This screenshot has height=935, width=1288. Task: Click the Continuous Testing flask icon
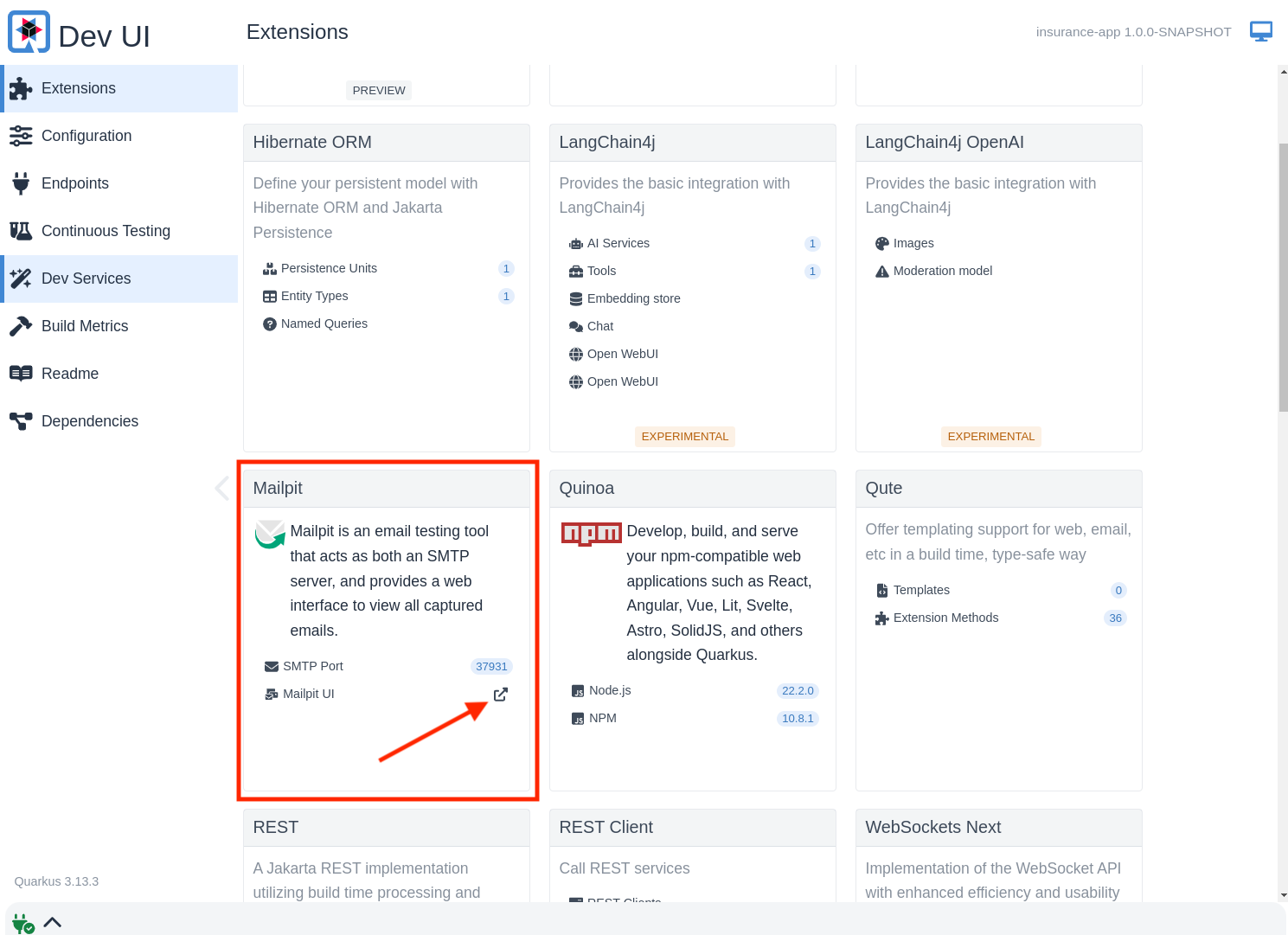tap(21, 231)
